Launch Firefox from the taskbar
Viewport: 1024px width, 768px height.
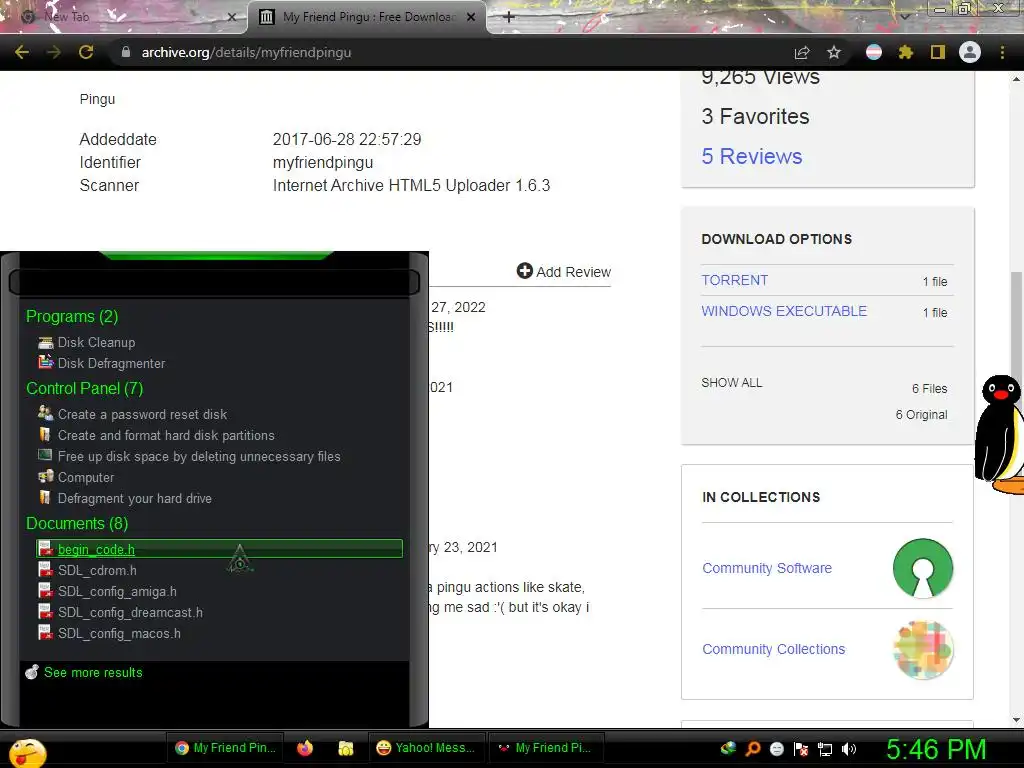click(304, 748)
